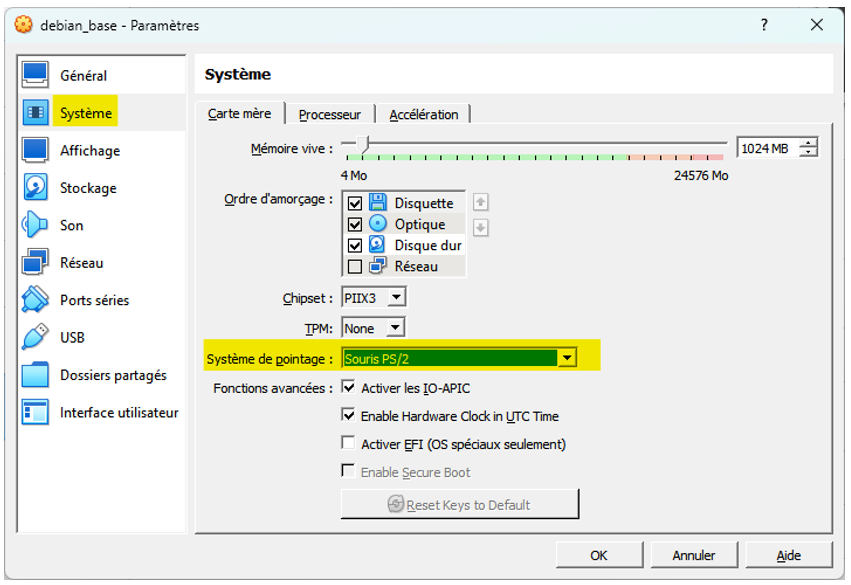Toggle the Optique boot checkbox
Screen dimensions: 851x585
click(x=355, y=225)
